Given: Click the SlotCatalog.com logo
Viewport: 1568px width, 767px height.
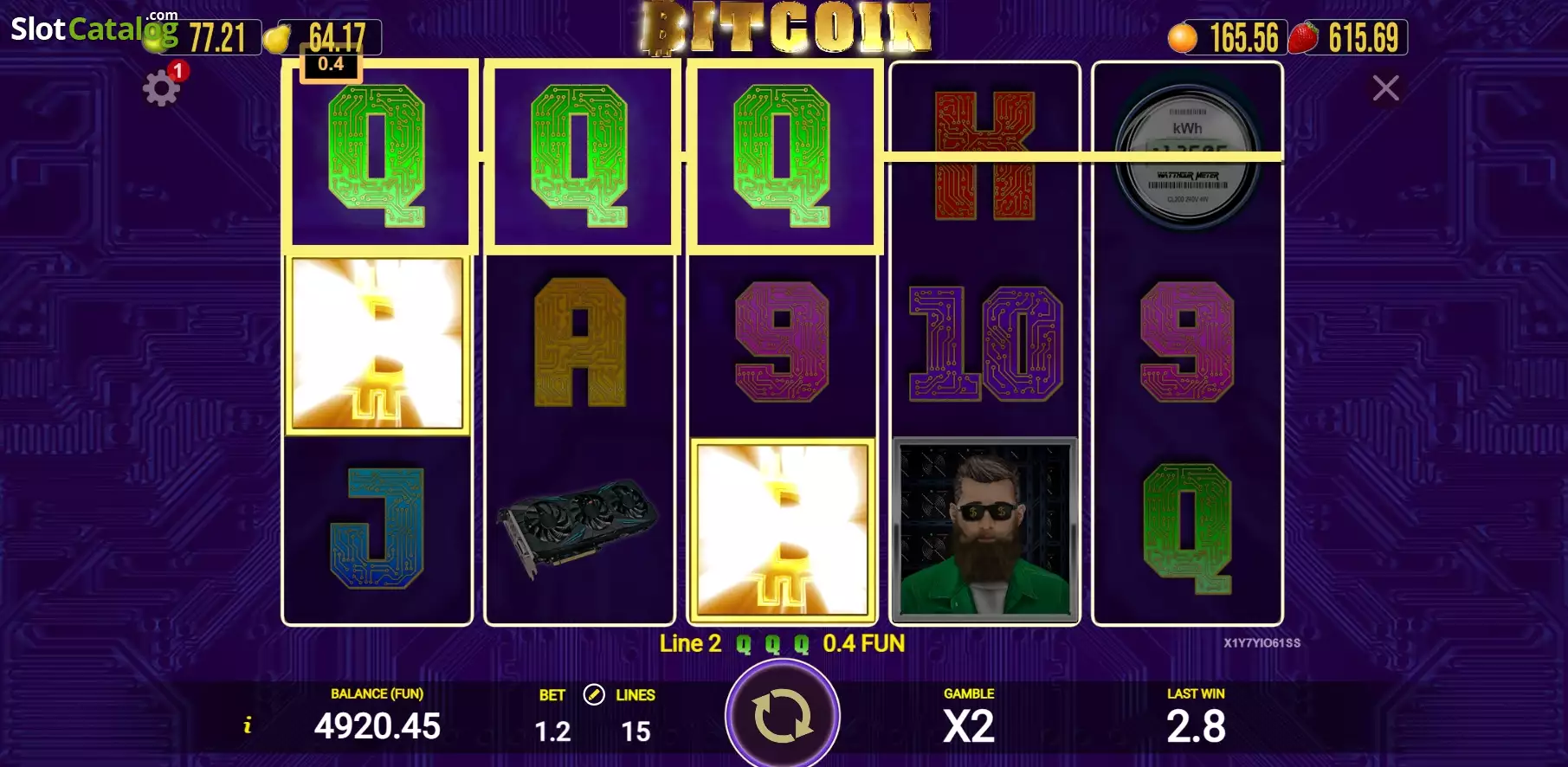Looking at the screenshot, I should pos(94,29).
